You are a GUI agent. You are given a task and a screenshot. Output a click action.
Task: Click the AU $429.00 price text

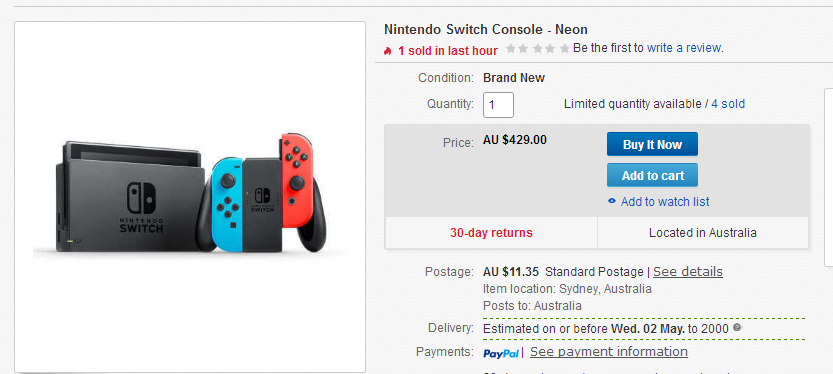click(514, 140)
